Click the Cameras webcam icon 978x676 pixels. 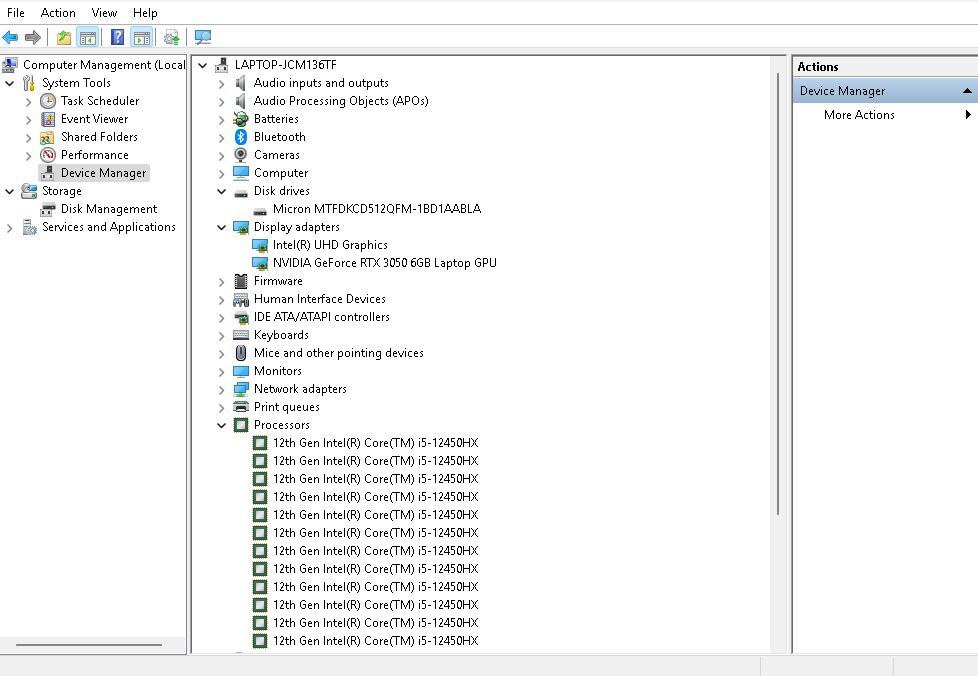tap(241, 155)
